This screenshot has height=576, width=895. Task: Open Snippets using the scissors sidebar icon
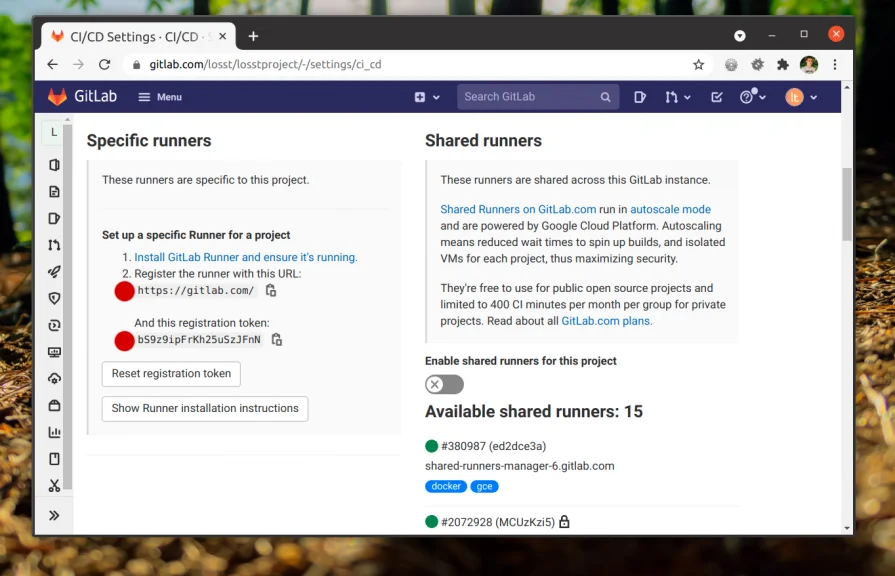54,485
